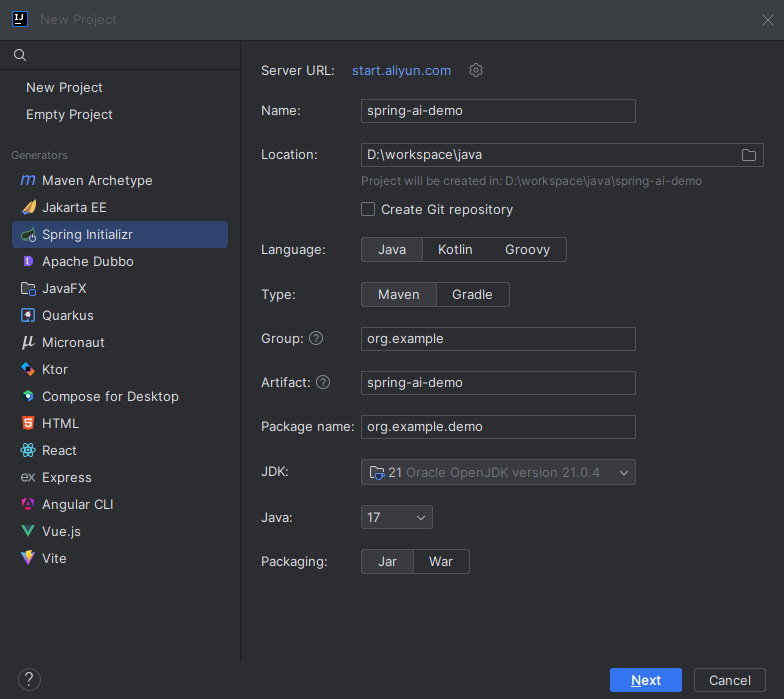
Task: Click the project Name input field
Action: pyautogui.click(x=498, y=110)
